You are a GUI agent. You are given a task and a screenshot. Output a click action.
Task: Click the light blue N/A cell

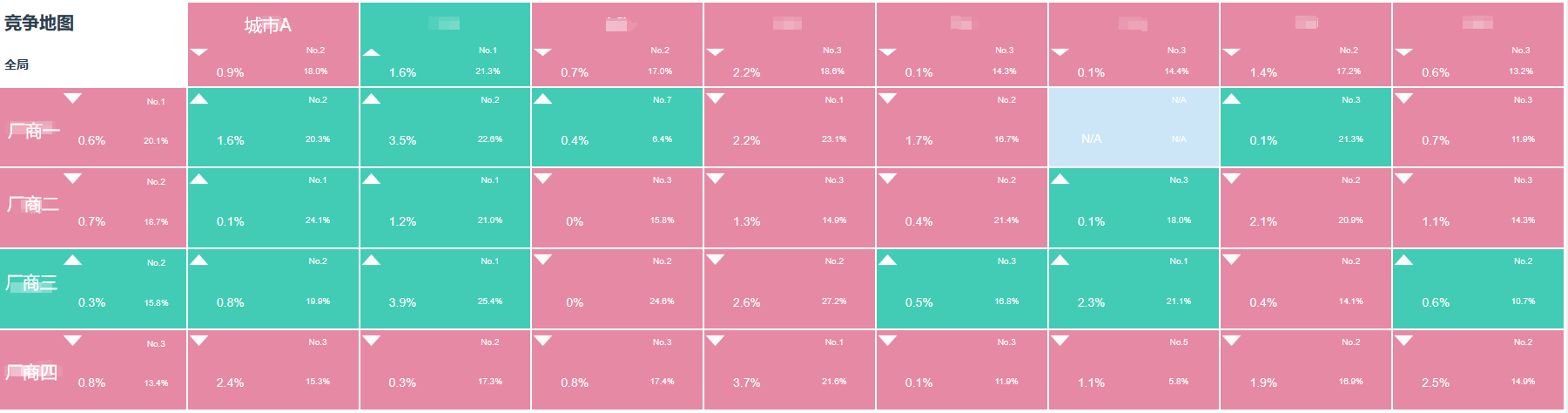click(1134, 127)
